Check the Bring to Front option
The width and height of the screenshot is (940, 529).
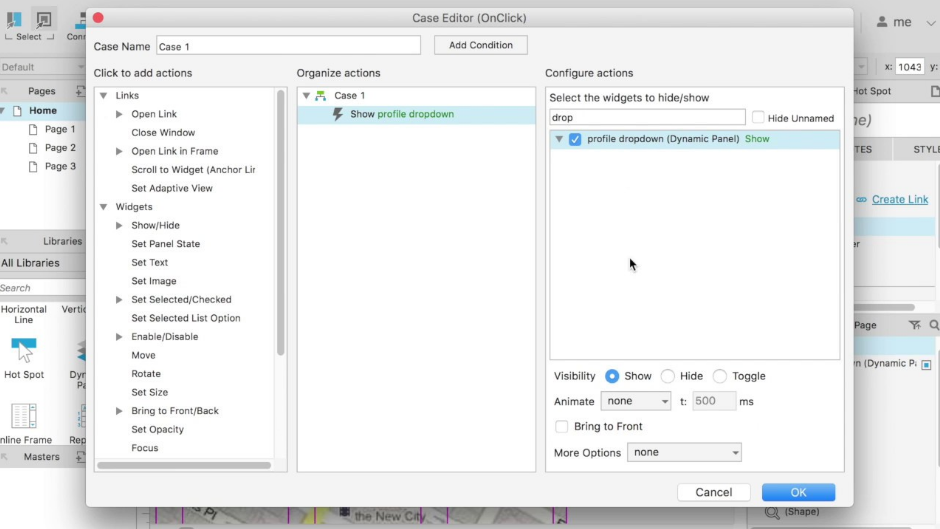[561, 427]
